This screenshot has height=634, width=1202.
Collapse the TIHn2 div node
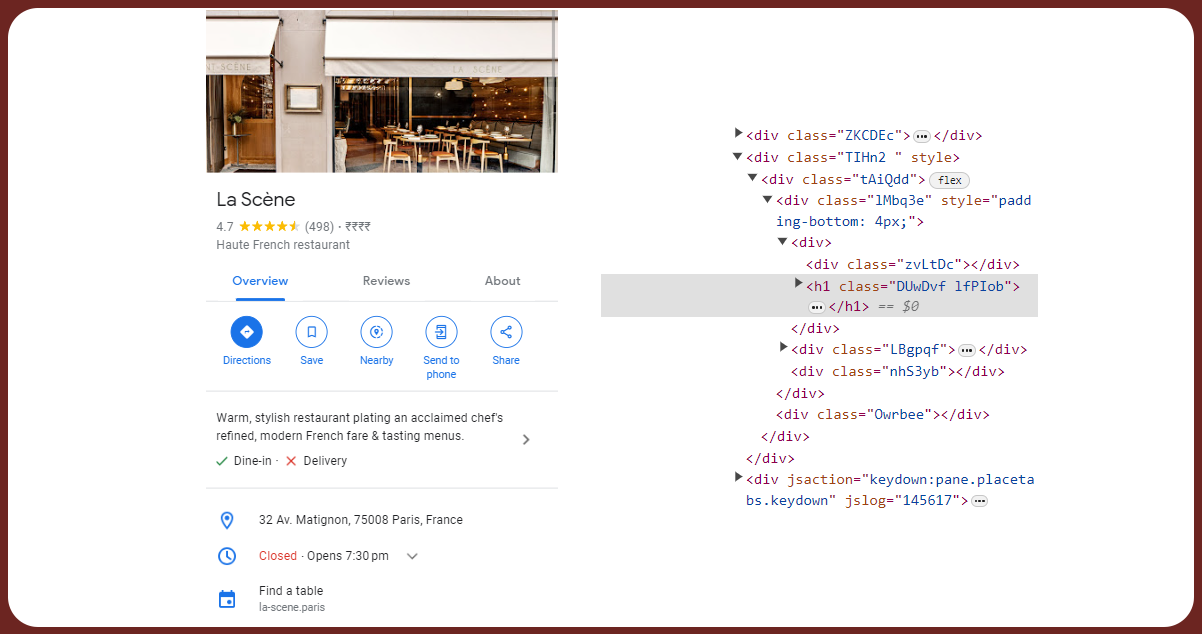pyautogui.click(x=738, y=156)
